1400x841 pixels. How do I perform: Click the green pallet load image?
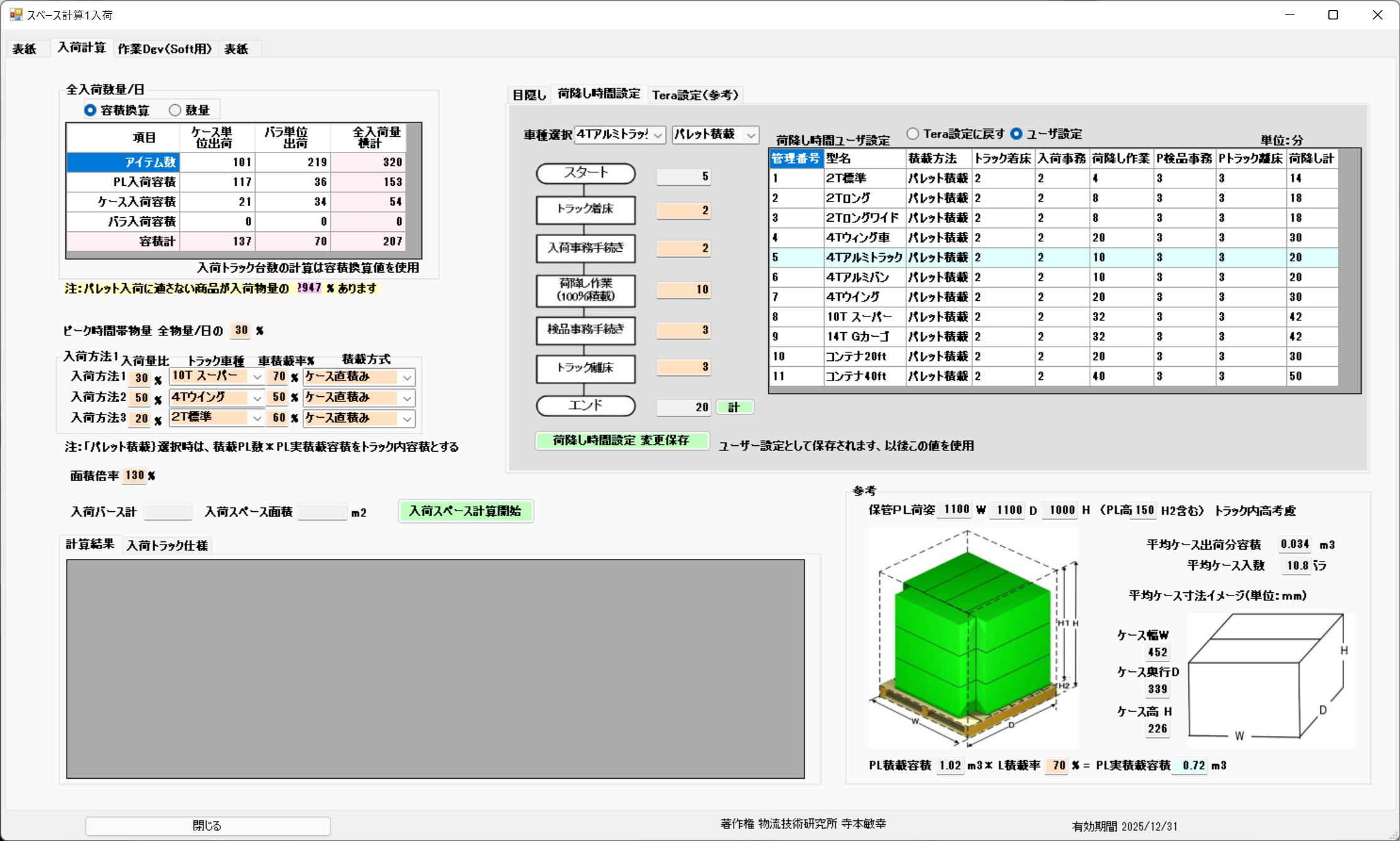pos(972,638)
